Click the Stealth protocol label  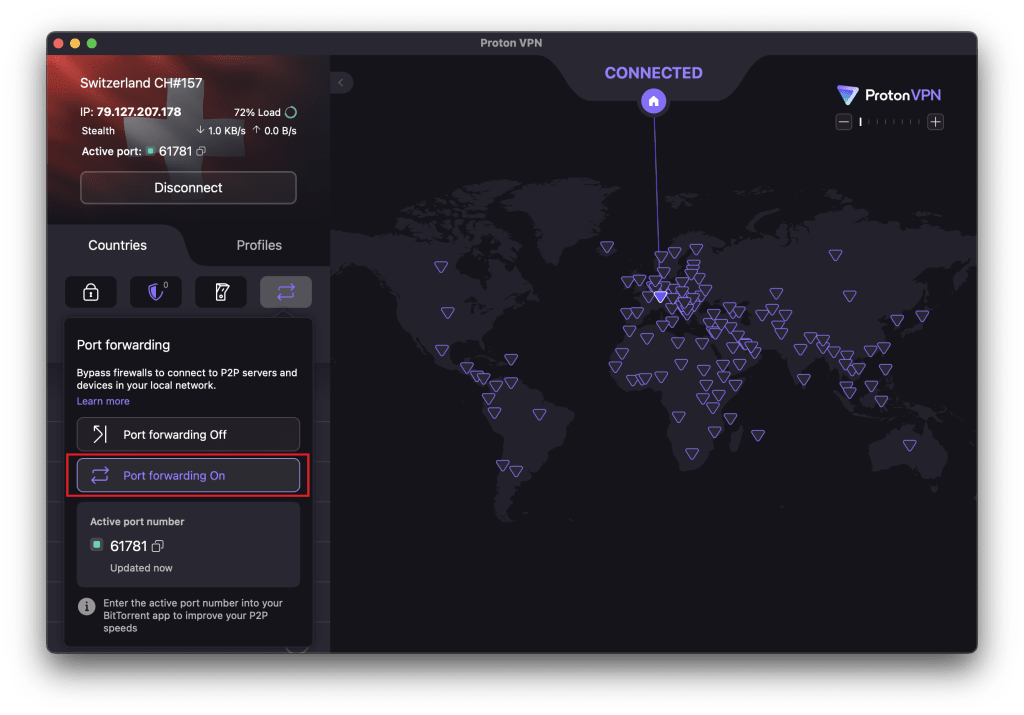click(98, 131)
